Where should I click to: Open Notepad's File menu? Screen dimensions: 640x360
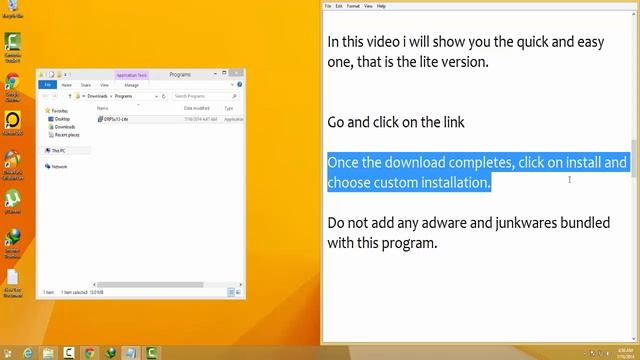point(328,6)
